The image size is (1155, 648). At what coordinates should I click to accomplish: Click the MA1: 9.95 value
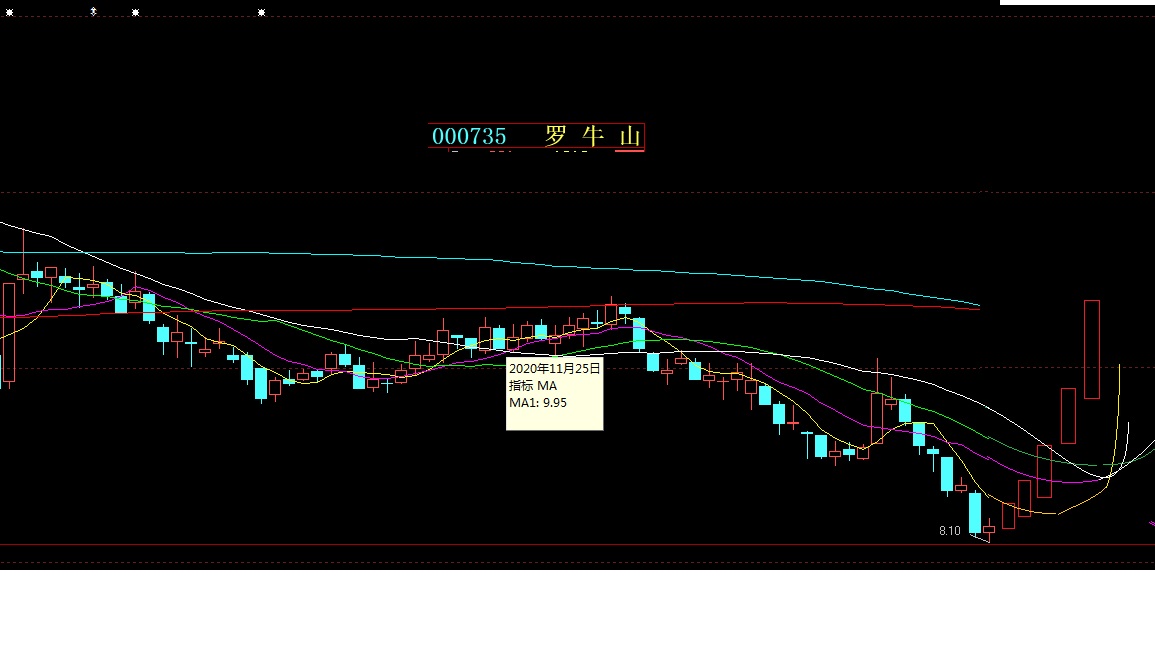[538, 403]
